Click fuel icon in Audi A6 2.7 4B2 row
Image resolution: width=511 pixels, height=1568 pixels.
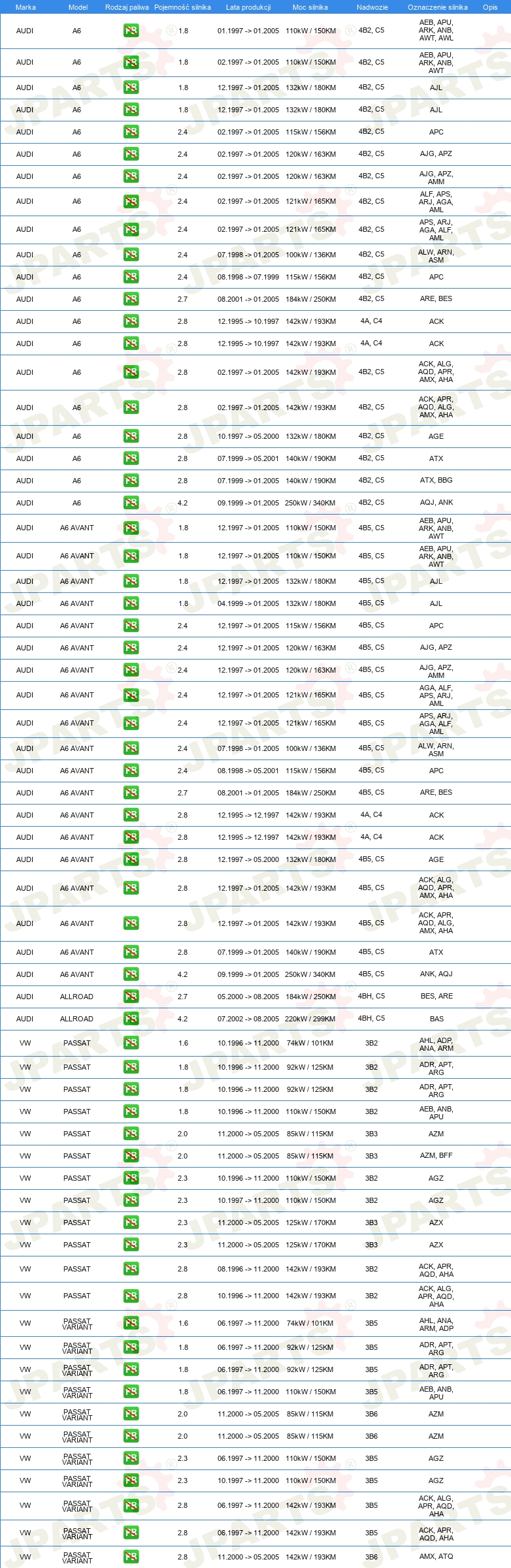pos(131,299)
